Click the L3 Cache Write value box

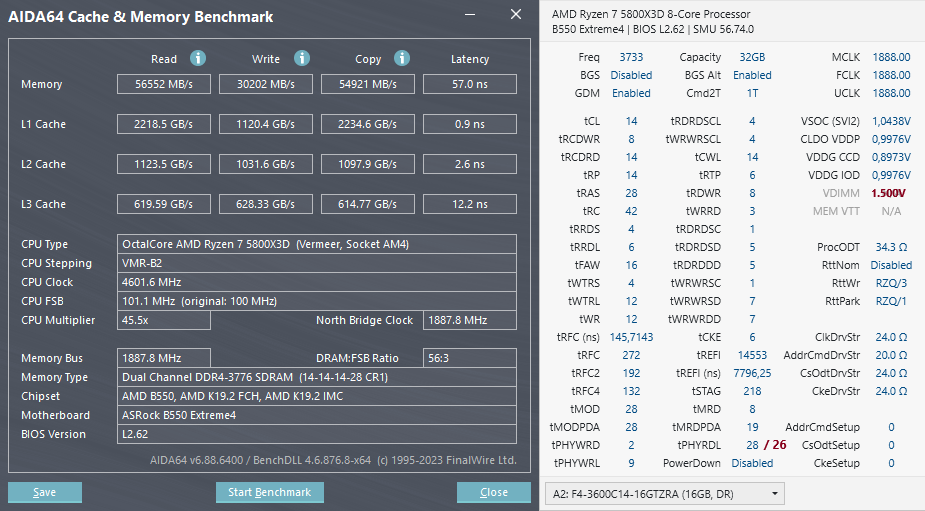267,204
